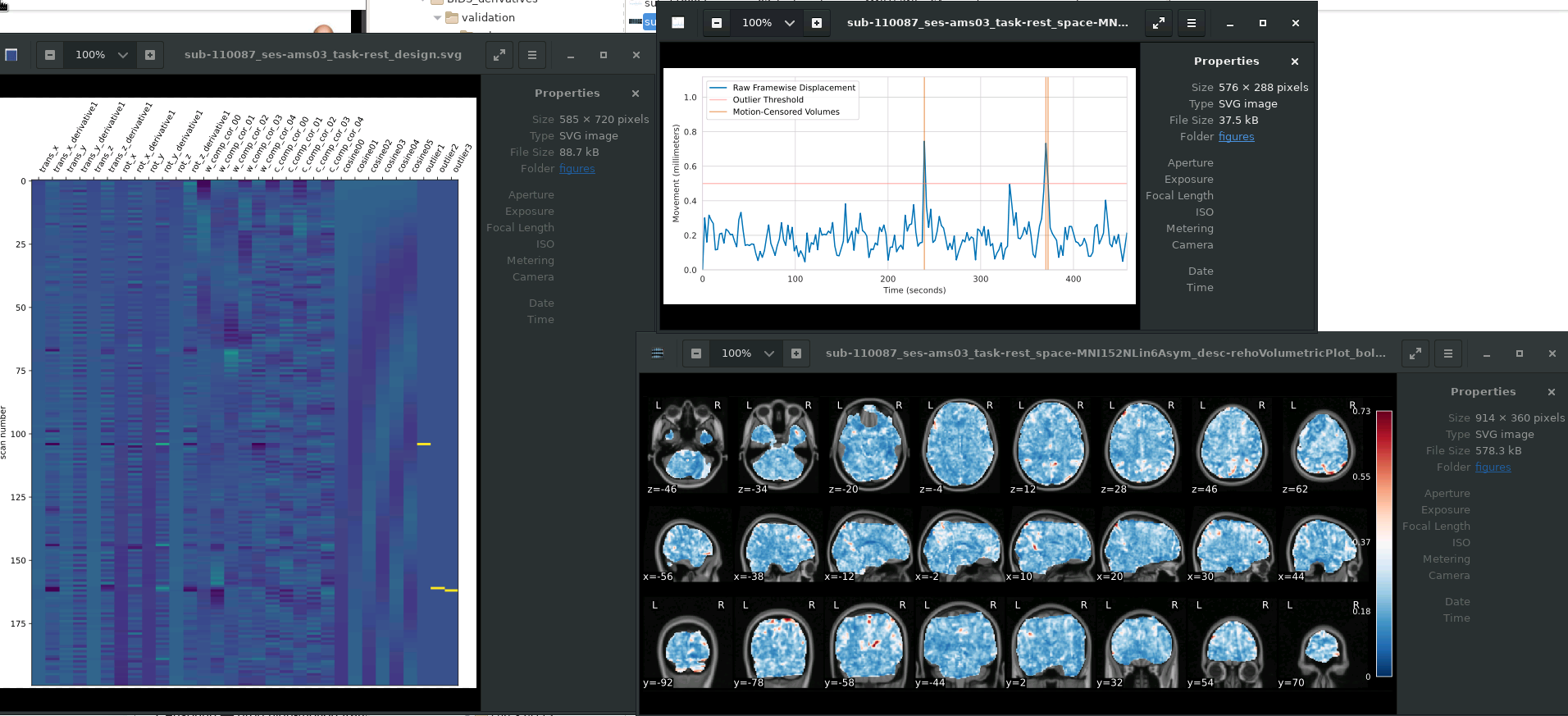Zoom out in the design.svg viewer
Image resolution: width=1568 pixels, height=716 pixels.
click(x=50, y=55)
